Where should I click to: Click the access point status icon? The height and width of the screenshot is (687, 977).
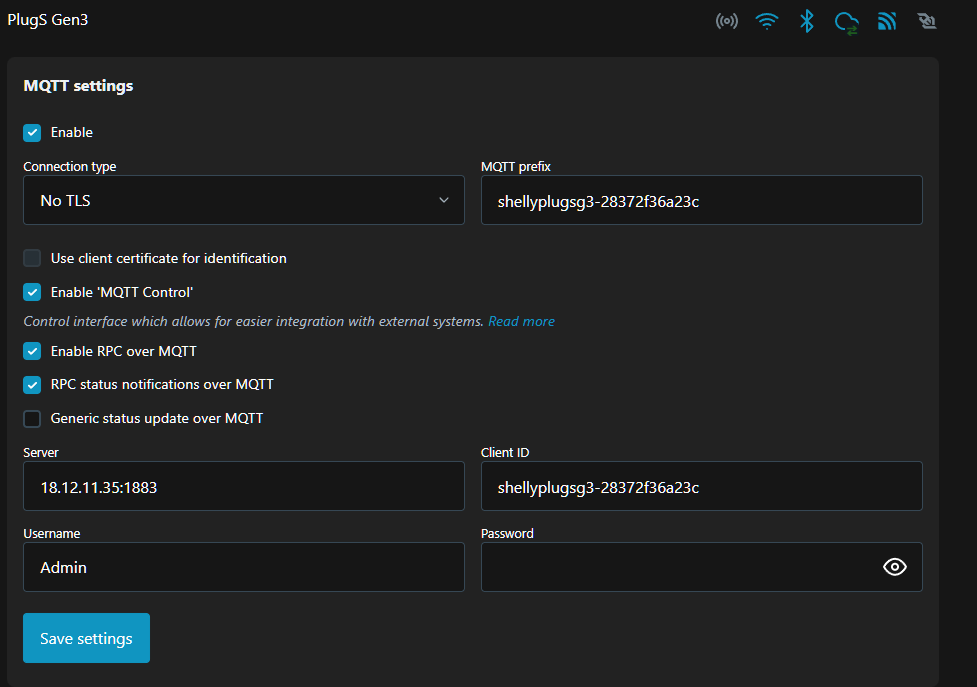pos(727,21)
